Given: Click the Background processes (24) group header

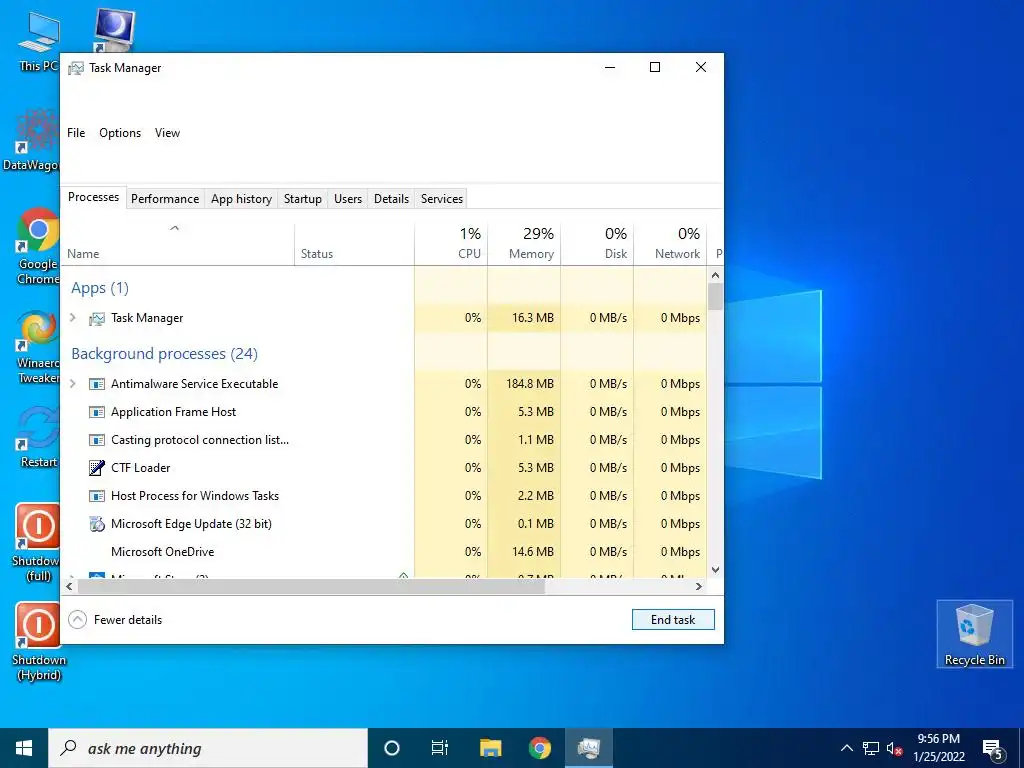Looking at the screenshot, I should (x=165, y=354).
